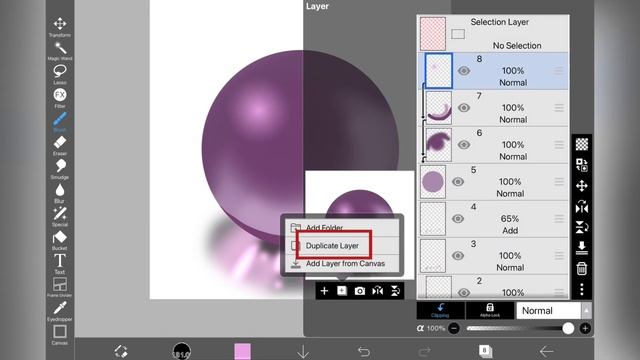
Task: Hide layer 7 with its eye icon
Action: (464, 108)
